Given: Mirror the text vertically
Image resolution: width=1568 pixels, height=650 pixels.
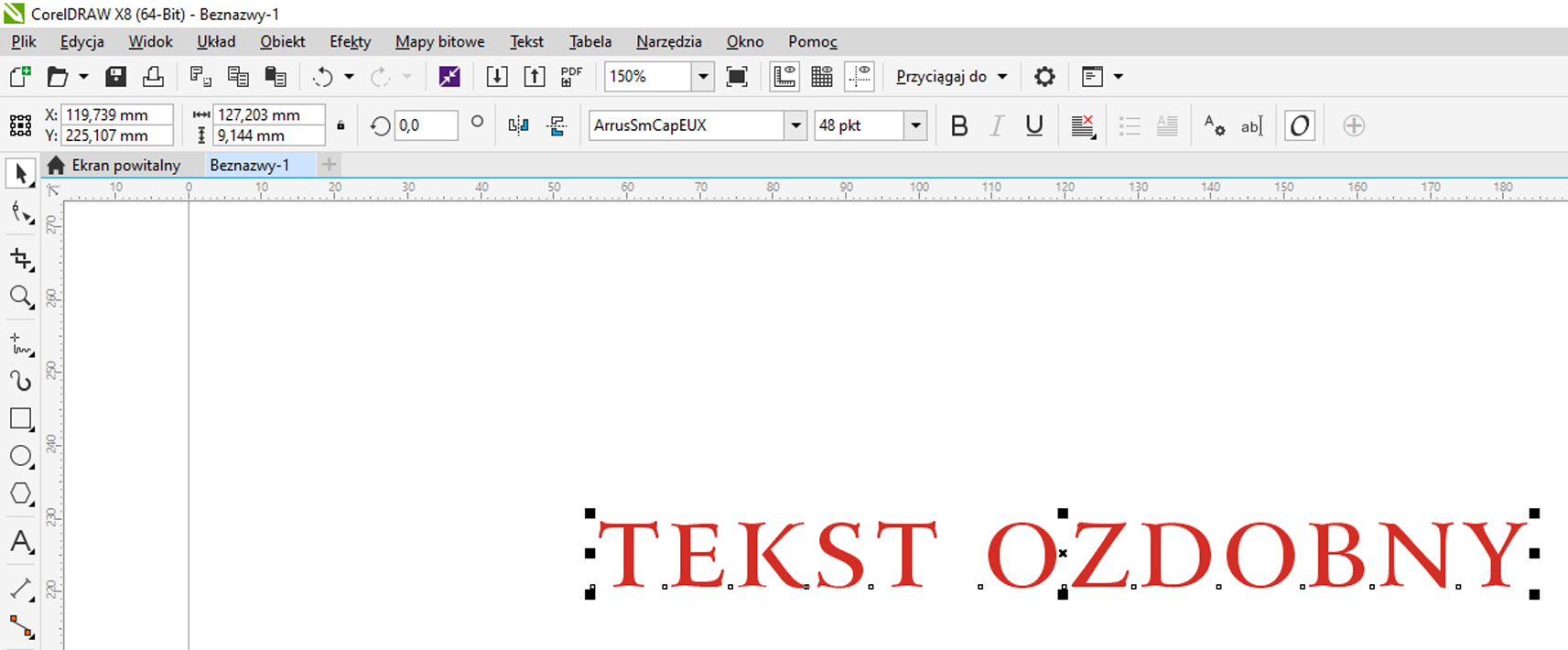Looking at the screenshot, I should pos(557,125).
